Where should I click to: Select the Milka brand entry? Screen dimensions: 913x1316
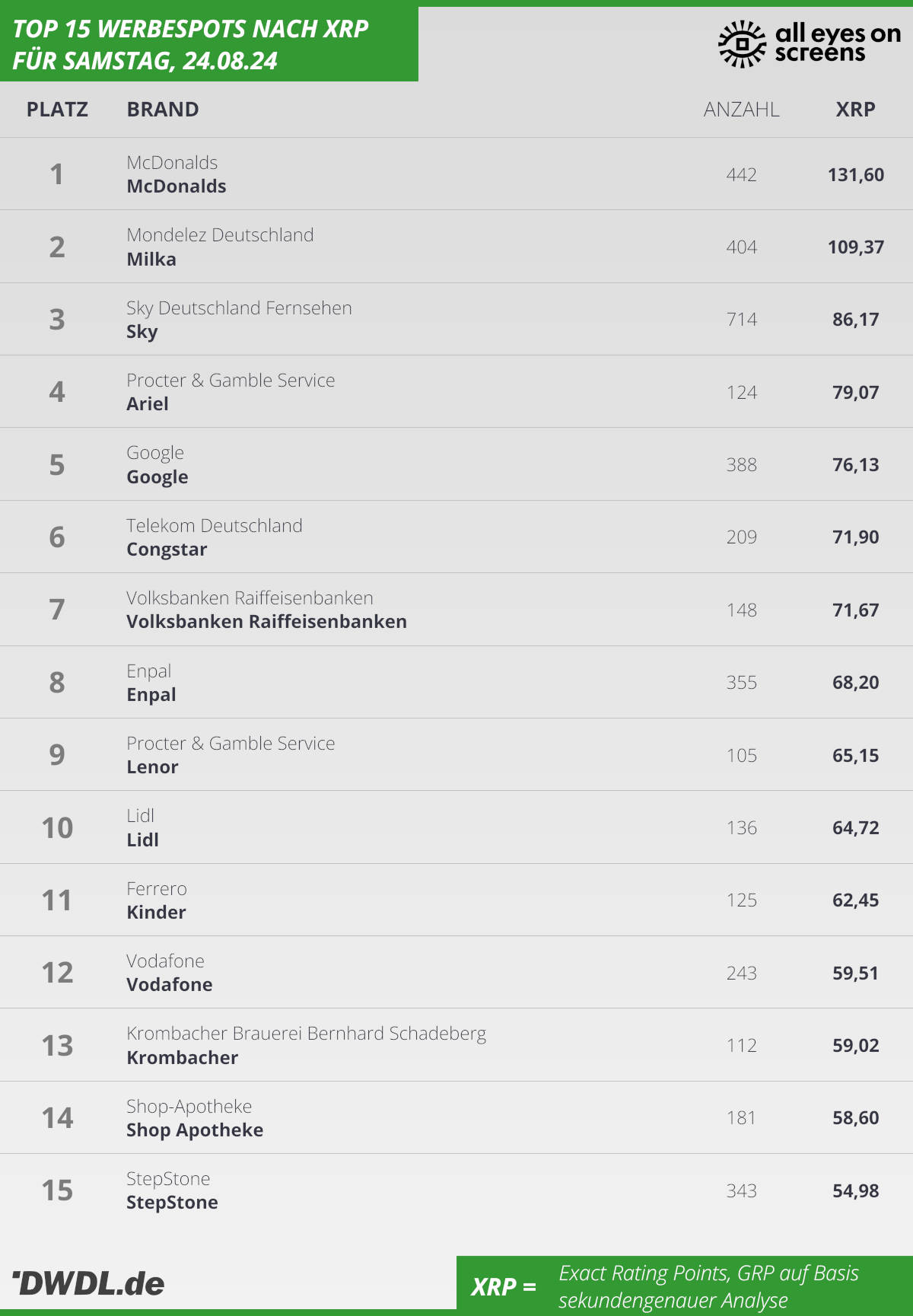coord(151,260)
